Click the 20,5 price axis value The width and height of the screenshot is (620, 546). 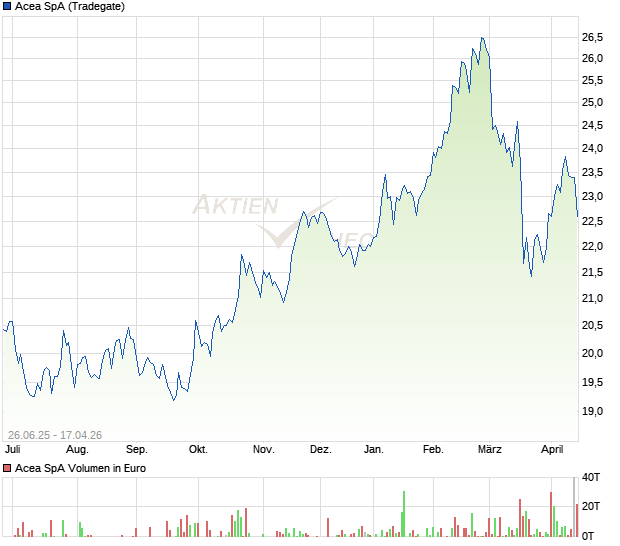[x=592, y=325]
